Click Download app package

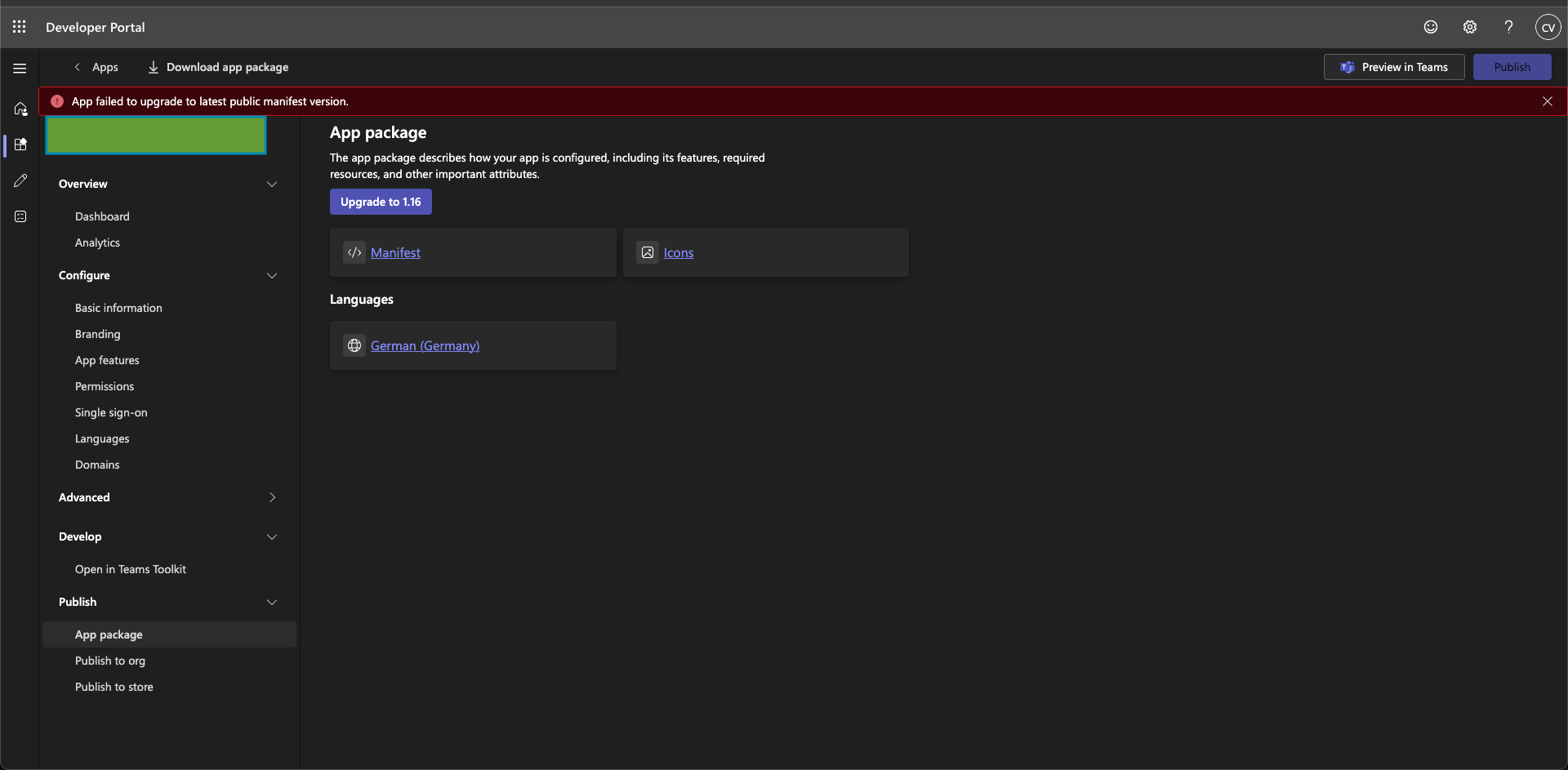(x=218, y=67)
